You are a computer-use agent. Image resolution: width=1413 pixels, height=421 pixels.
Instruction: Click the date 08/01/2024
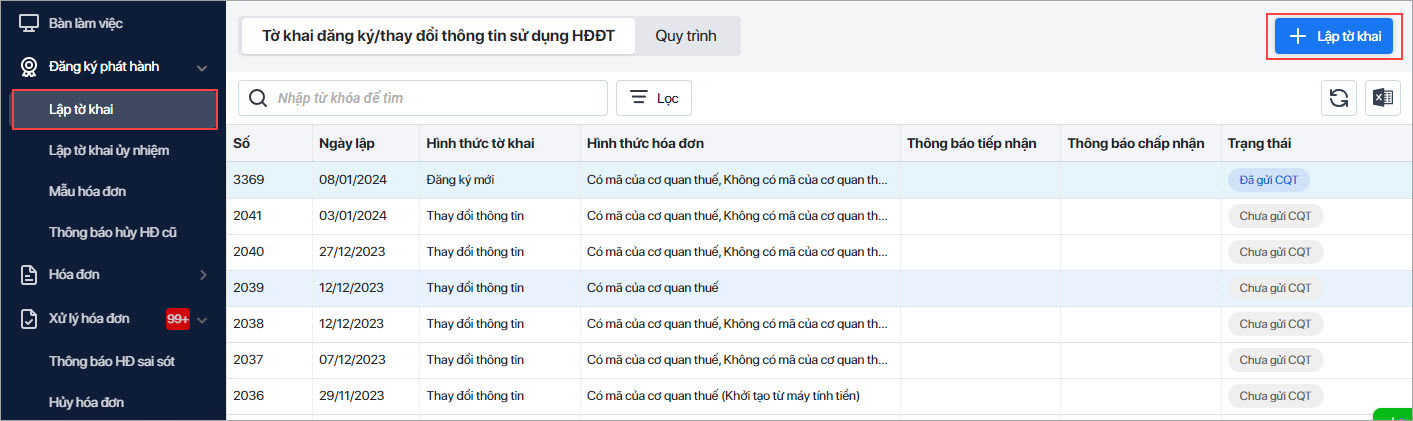tap(352, 179)
